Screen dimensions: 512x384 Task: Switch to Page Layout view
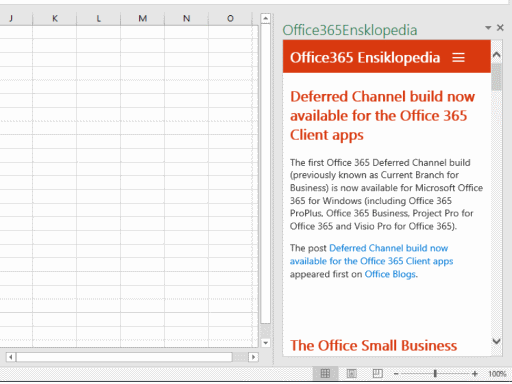[x=352, y=373]
